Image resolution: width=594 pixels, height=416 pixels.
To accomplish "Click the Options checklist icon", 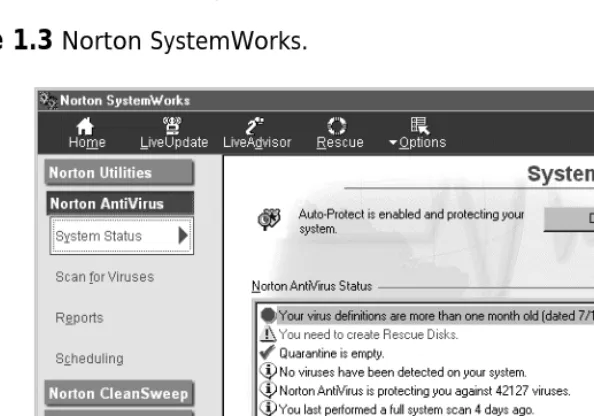I will coord(420,126).
